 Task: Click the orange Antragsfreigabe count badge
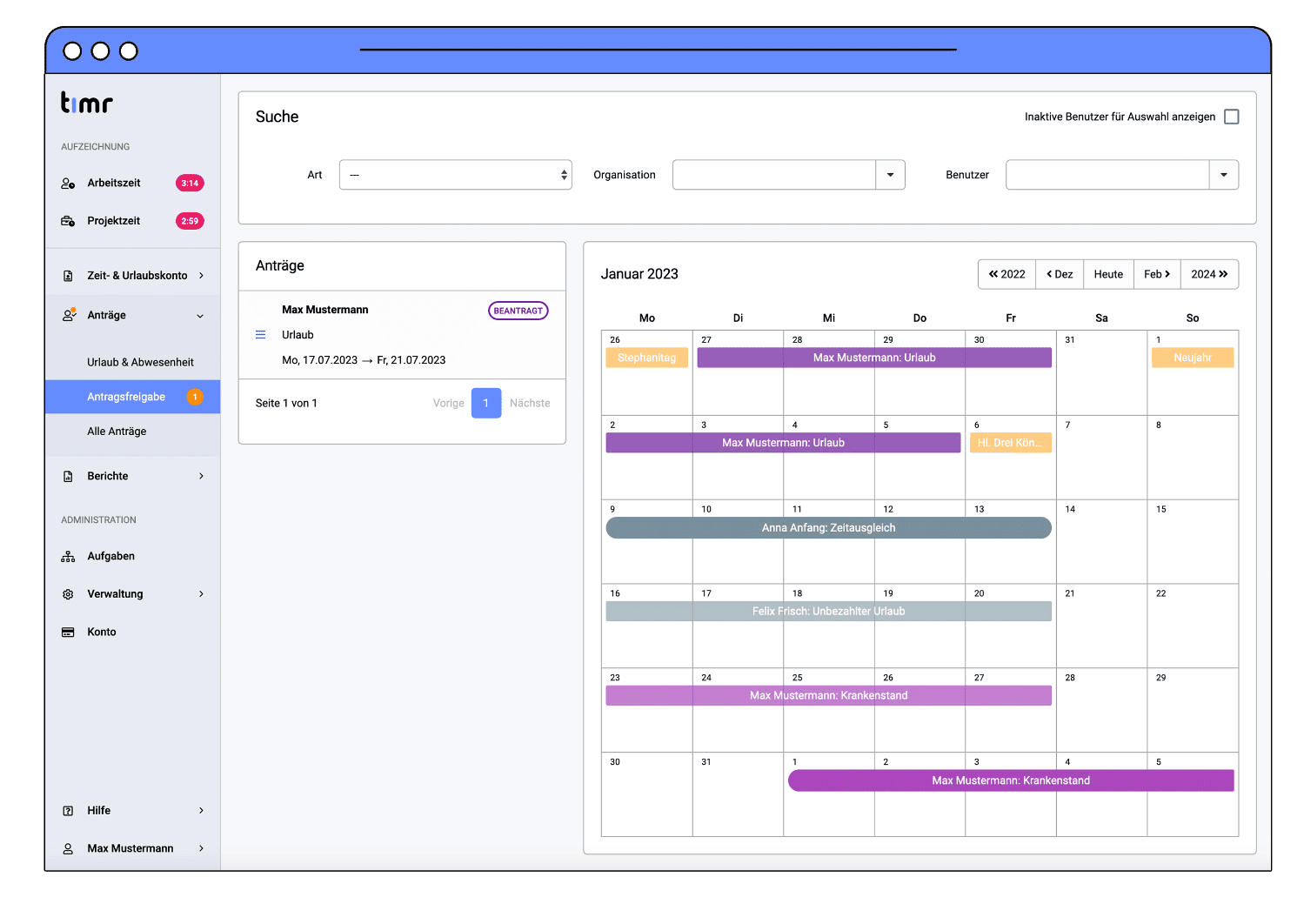point(195,397)
